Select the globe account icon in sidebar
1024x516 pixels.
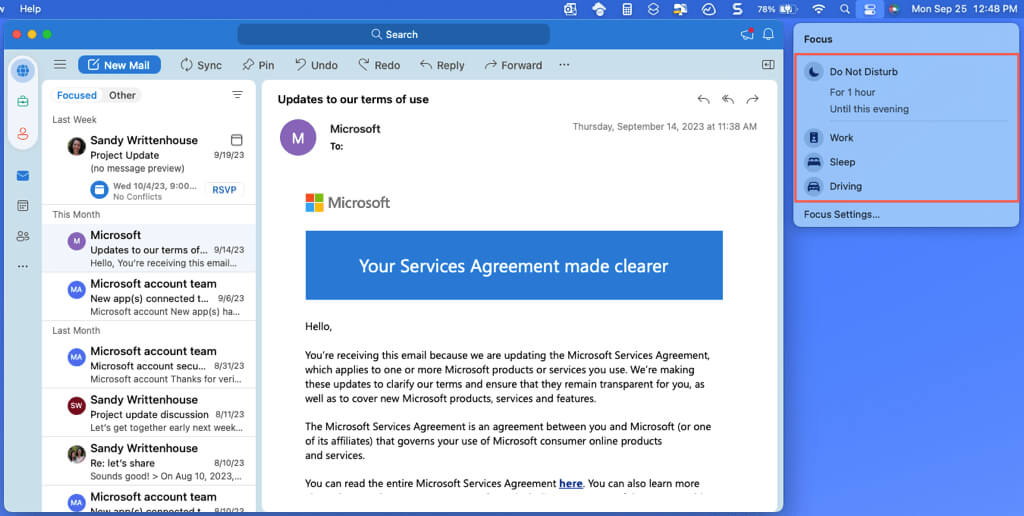[x=23, y=71]
